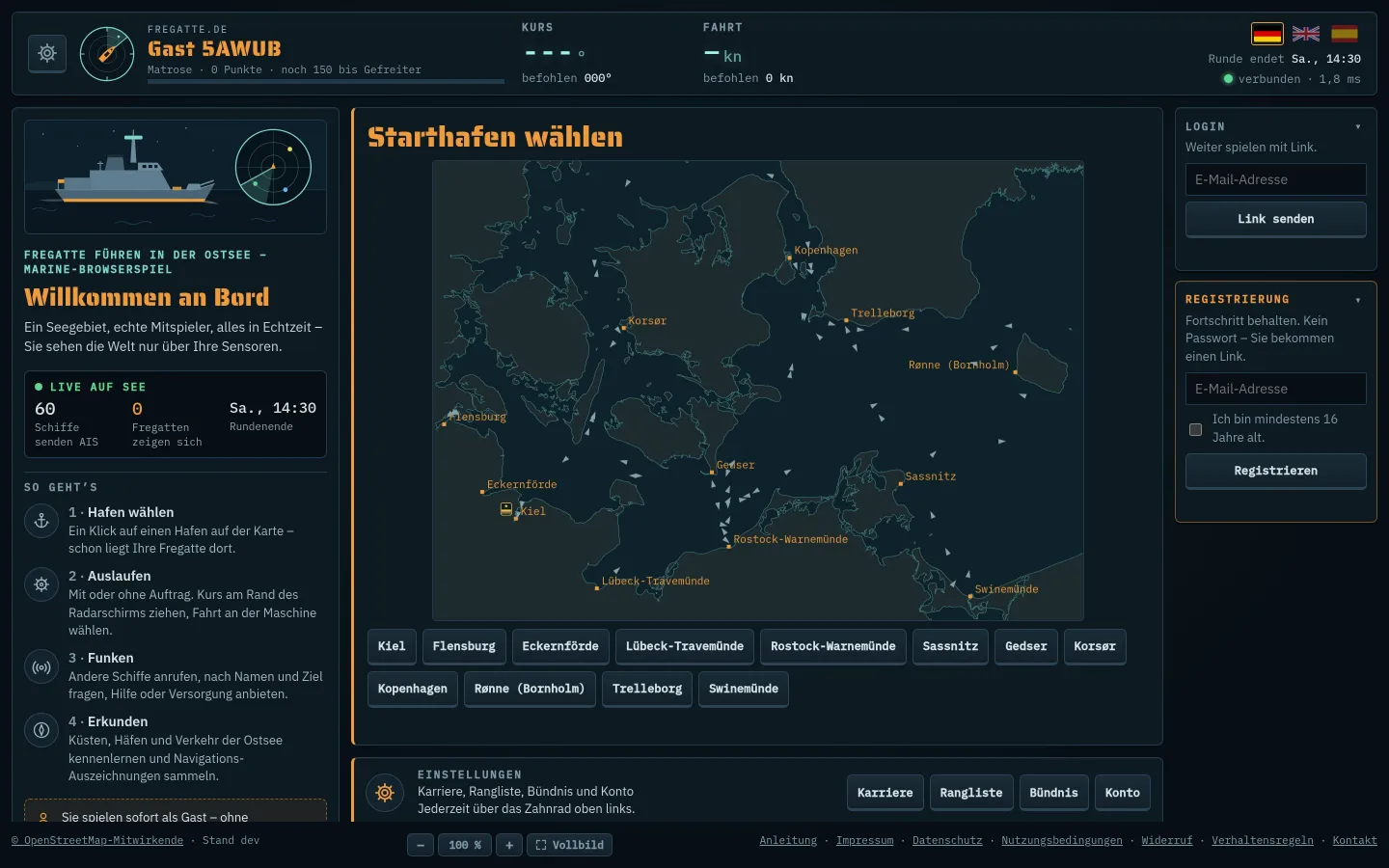Click the Registrieren button
Viewport: 1389px width, 868px height.
(1275, 471)
